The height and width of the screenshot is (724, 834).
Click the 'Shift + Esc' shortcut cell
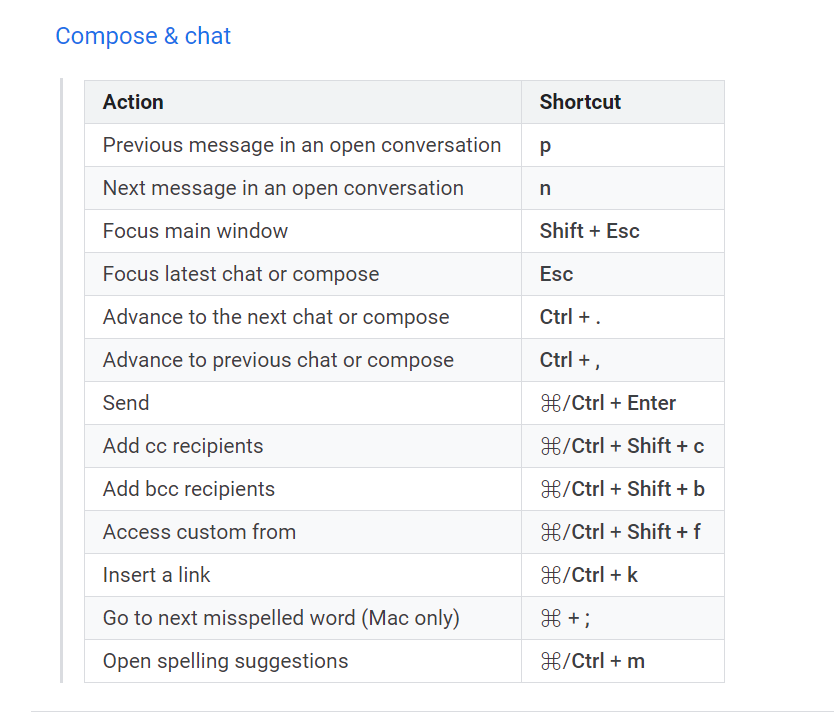pos(589,231)
